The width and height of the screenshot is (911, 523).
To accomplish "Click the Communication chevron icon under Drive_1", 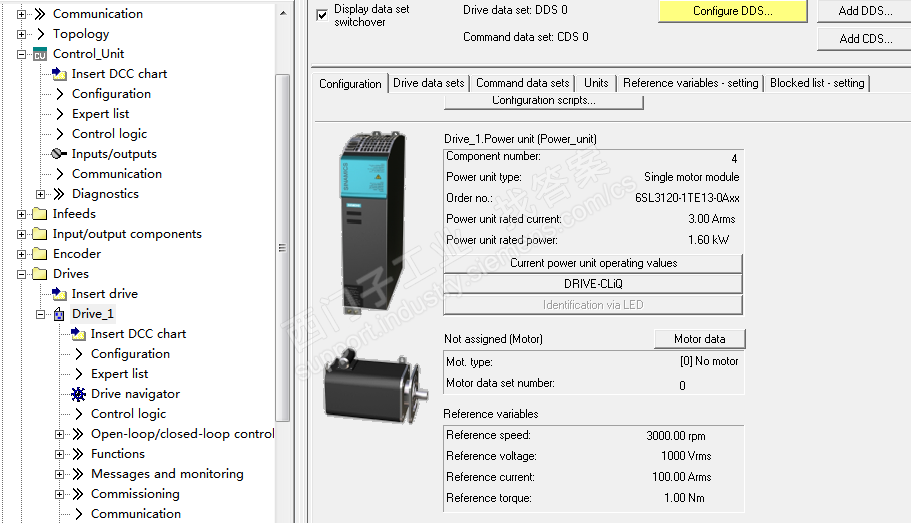I will coord(79,514).
